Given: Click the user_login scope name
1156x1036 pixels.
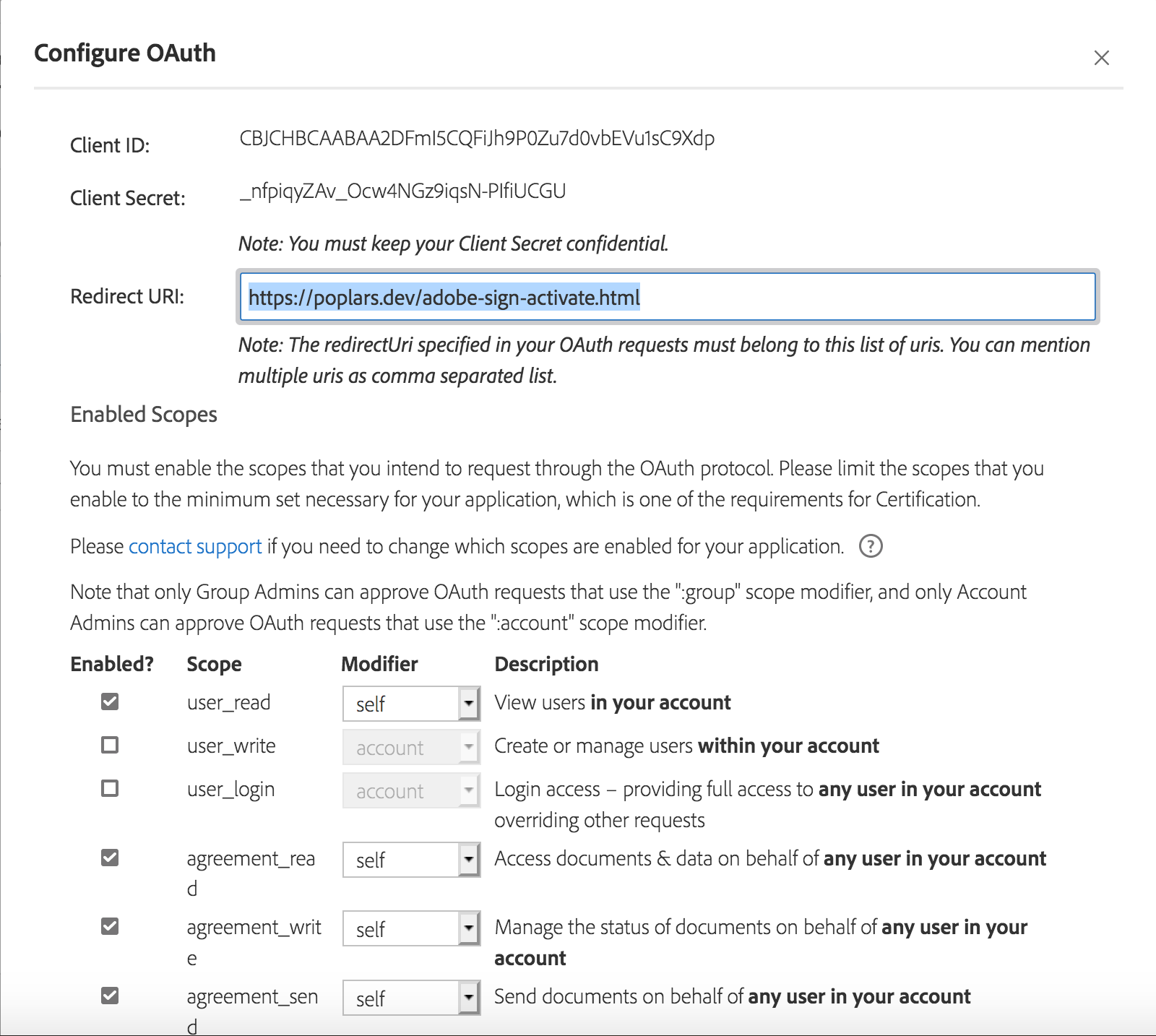Looking at the screenshot, I should tap(230, 790).
